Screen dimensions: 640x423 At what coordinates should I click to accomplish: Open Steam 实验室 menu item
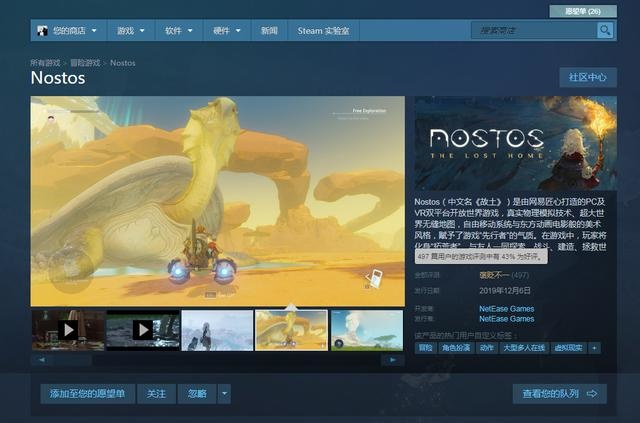point(323,31)
